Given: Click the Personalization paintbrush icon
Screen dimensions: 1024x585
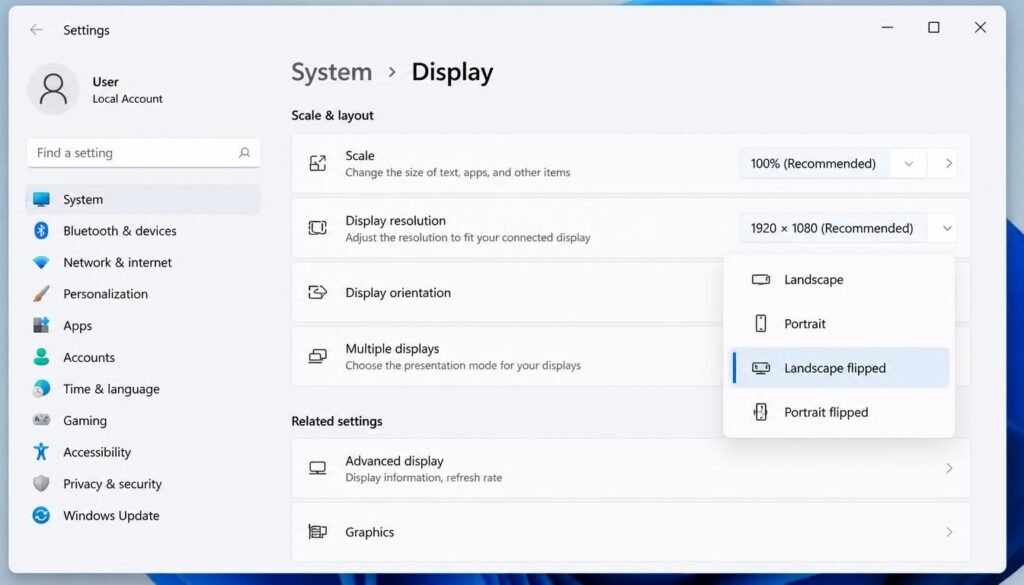Looking at the screenshot, I should tap(41, 294).
